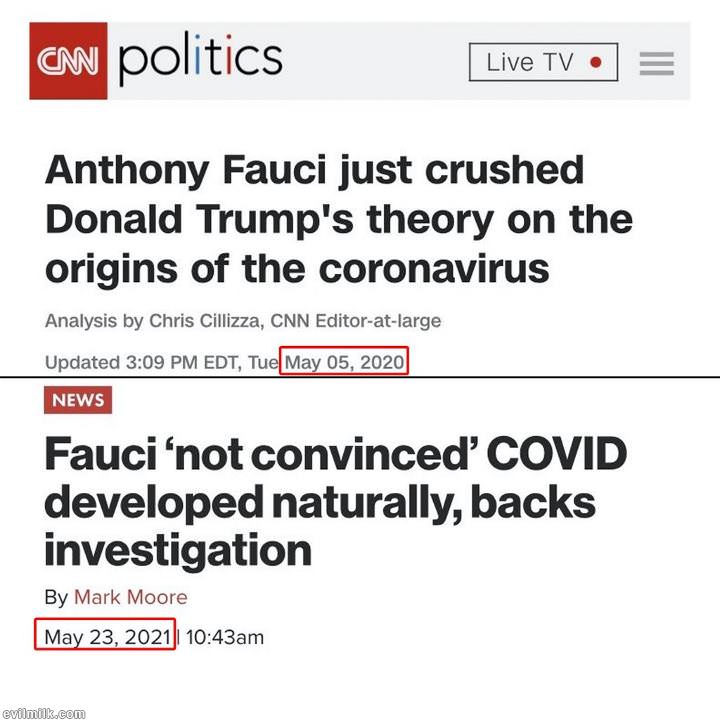This screenshot has height=720, width=720.
Task: Select the May 05, 2020 date
Action: pos(345,361)
